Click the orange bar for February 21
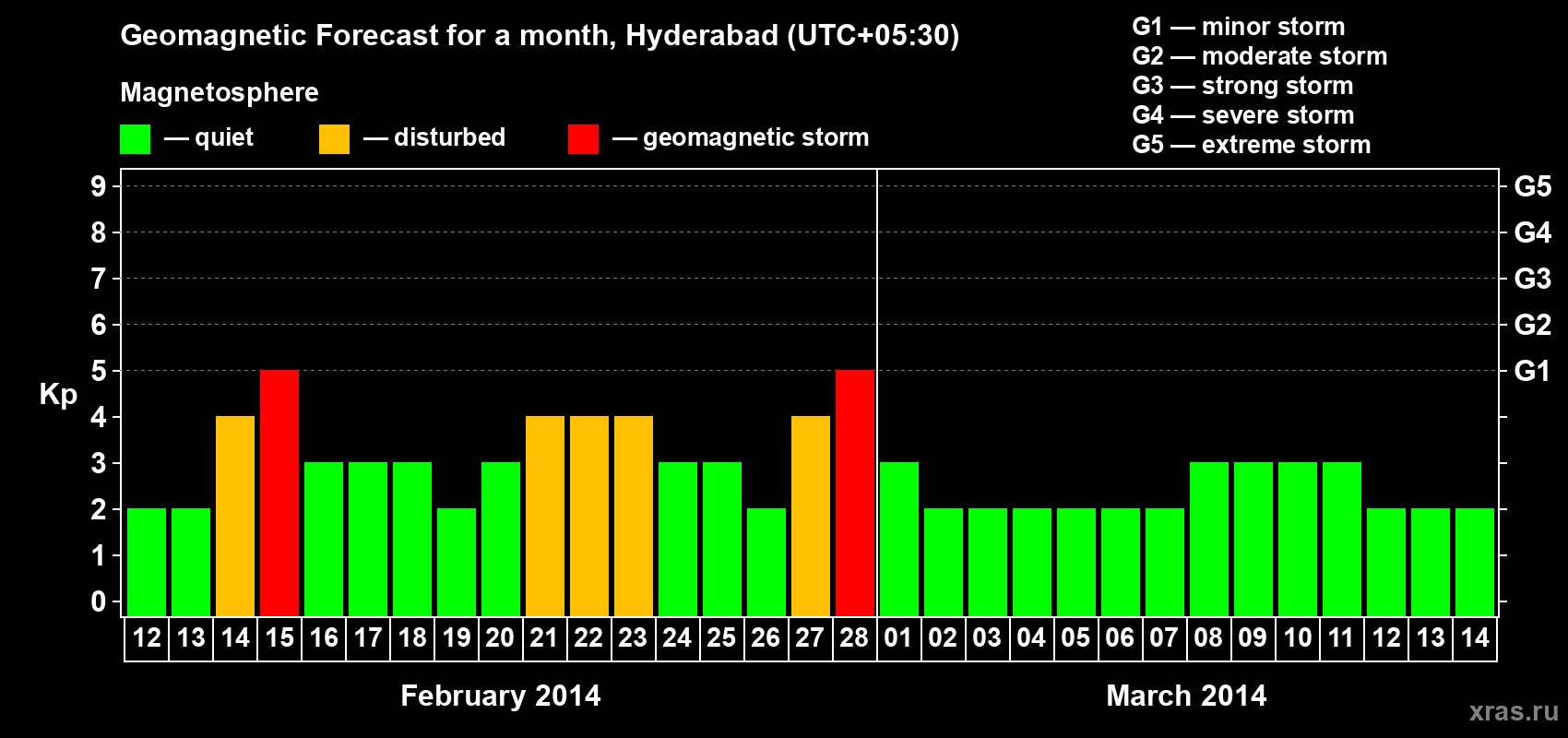The image size is (1568, 738). coord(545,516)
